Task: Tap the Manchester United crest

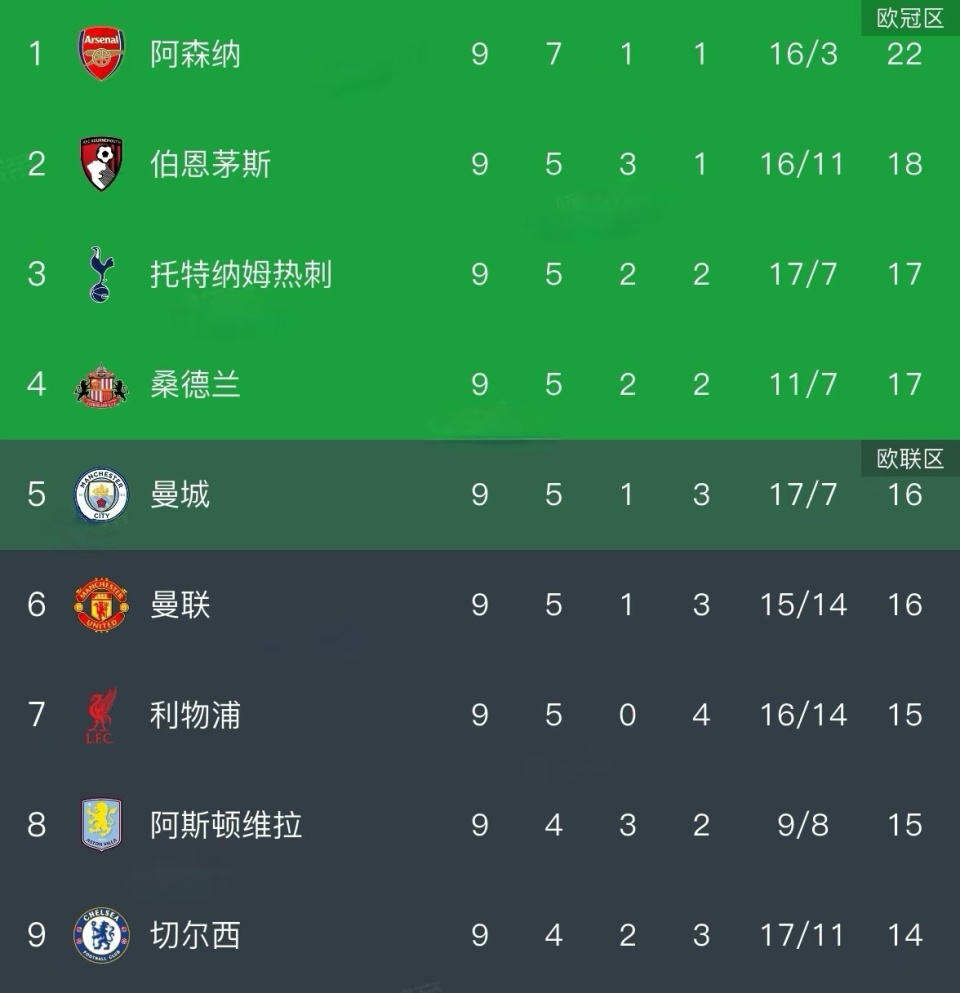Action: pos(101,605)
